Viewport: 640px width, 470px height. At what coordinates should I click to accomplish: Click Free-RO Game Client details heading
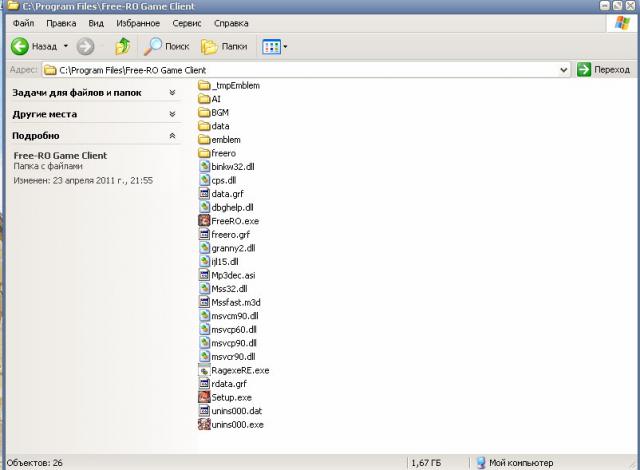click(x=60, y=155)
